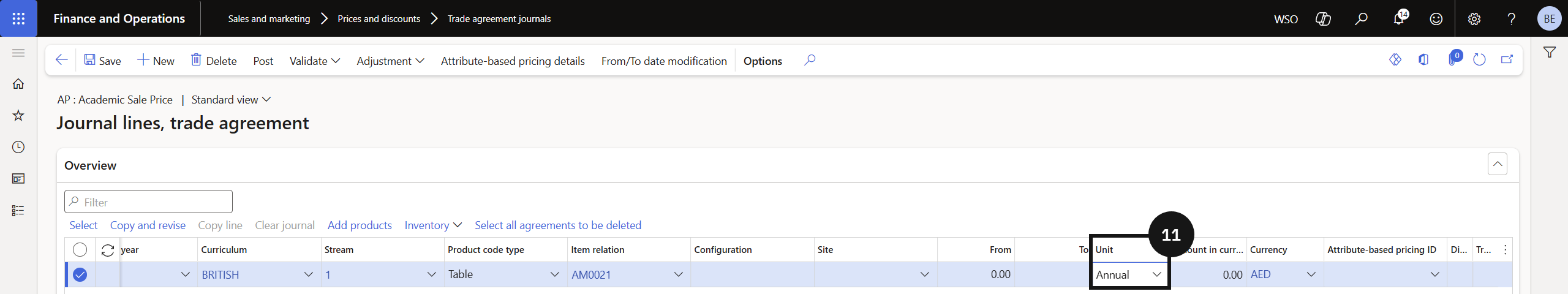The width and height of the screenshot is (1568, 294).
Task: Expand the Inventory dropdown
Action: coord(433,225)
